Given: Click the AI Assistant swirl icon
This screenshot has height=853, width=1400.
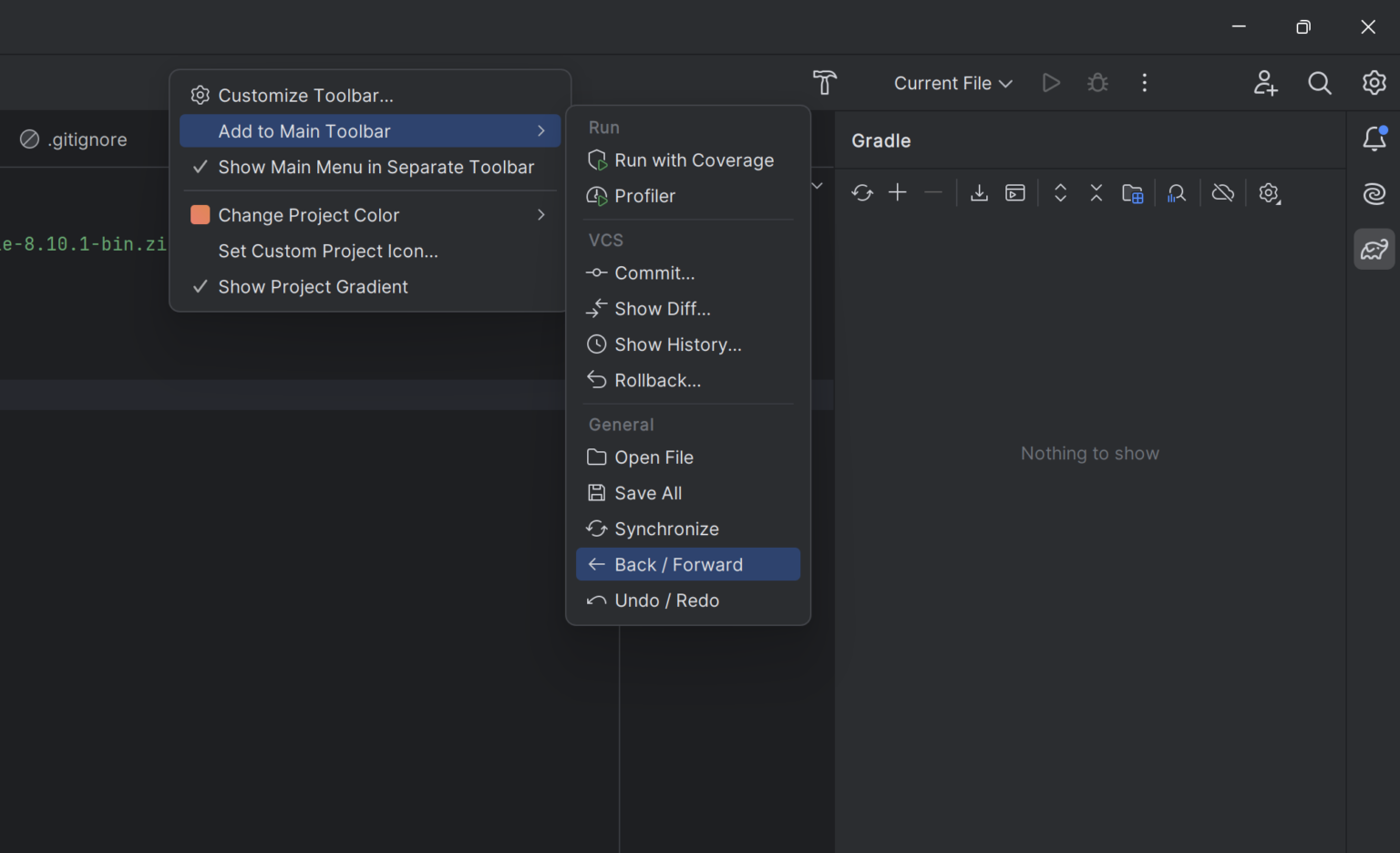Looking at the screenshot, I should 1373,193.
